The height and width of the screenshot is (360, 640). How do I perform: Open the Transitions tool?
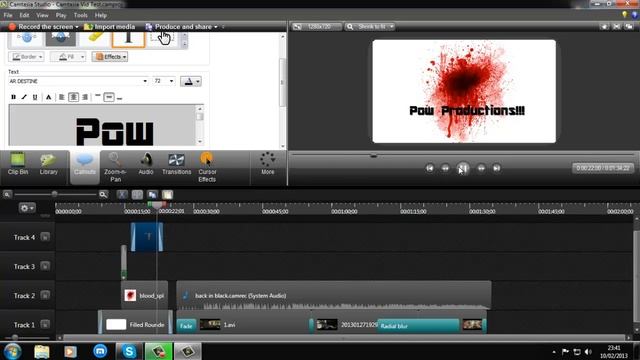[176, 164]
